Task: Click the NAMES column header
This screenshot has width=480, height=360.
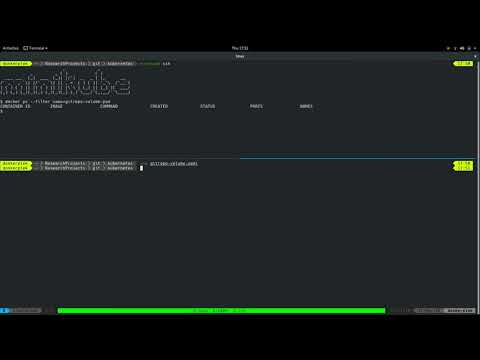Action: tap(306, 106)
